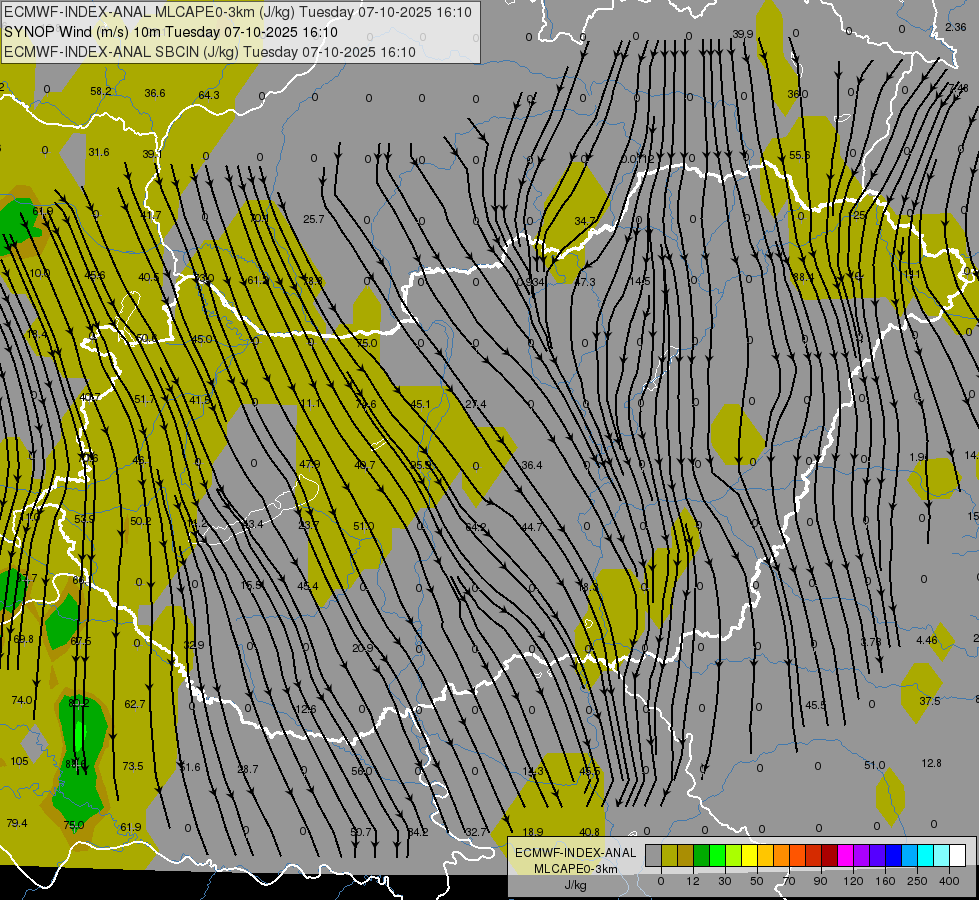Screen dimensions: 979x900
Task: Click the legend tick label 120
Action: 852,879
